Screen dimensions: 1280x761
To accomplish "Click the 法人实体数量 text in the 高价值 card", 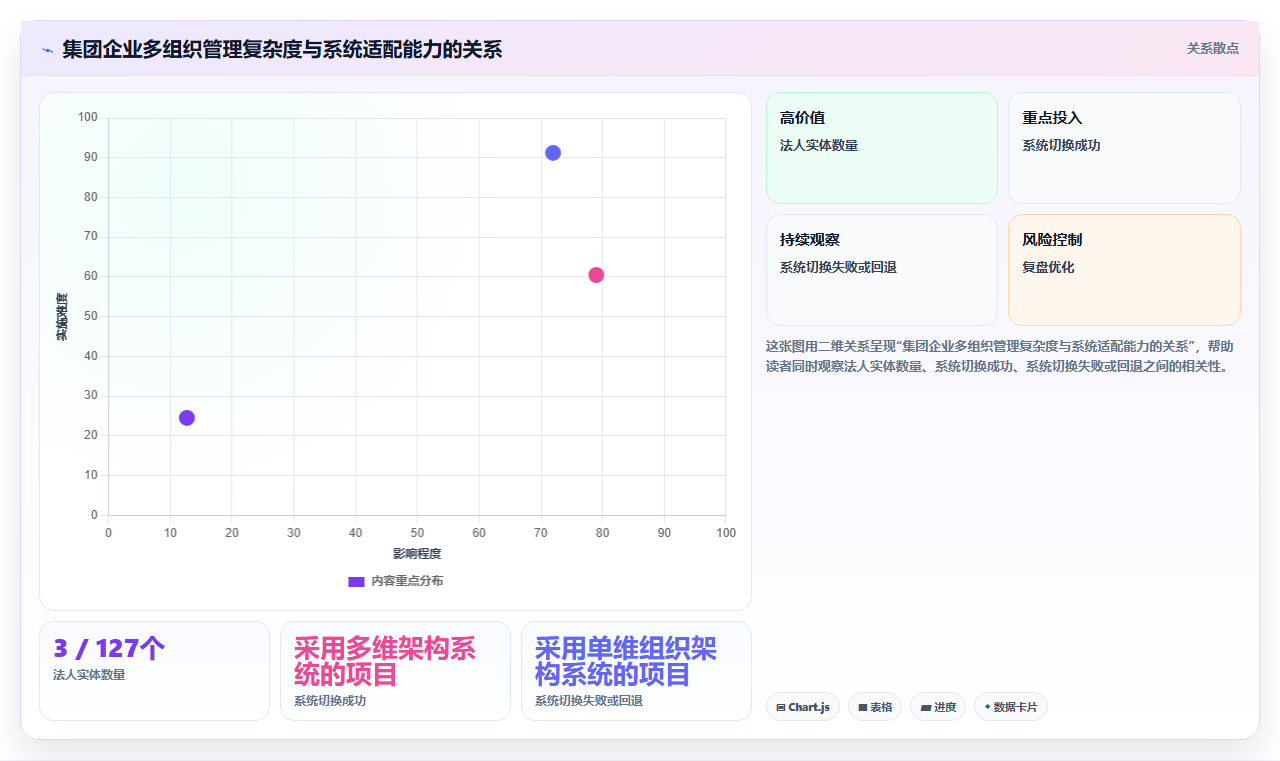I will pos(819,145).
